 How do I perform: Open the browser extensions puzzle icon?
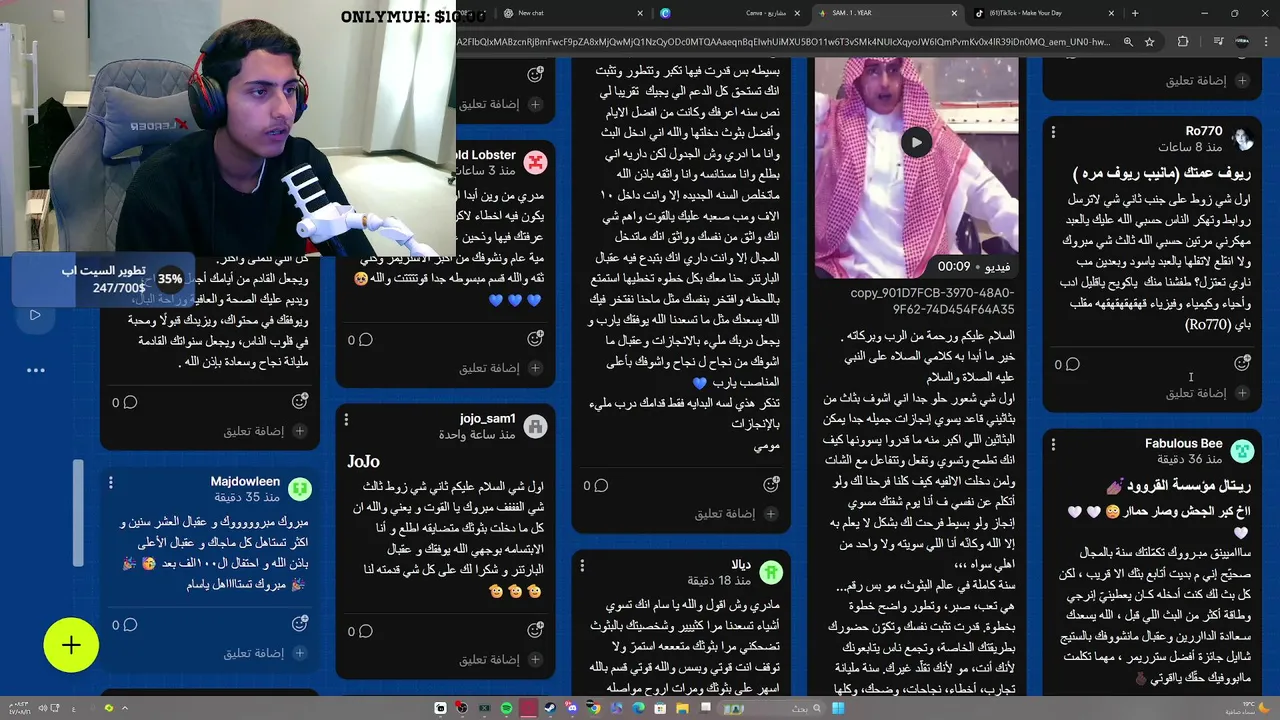click(x=1183, y=42)
